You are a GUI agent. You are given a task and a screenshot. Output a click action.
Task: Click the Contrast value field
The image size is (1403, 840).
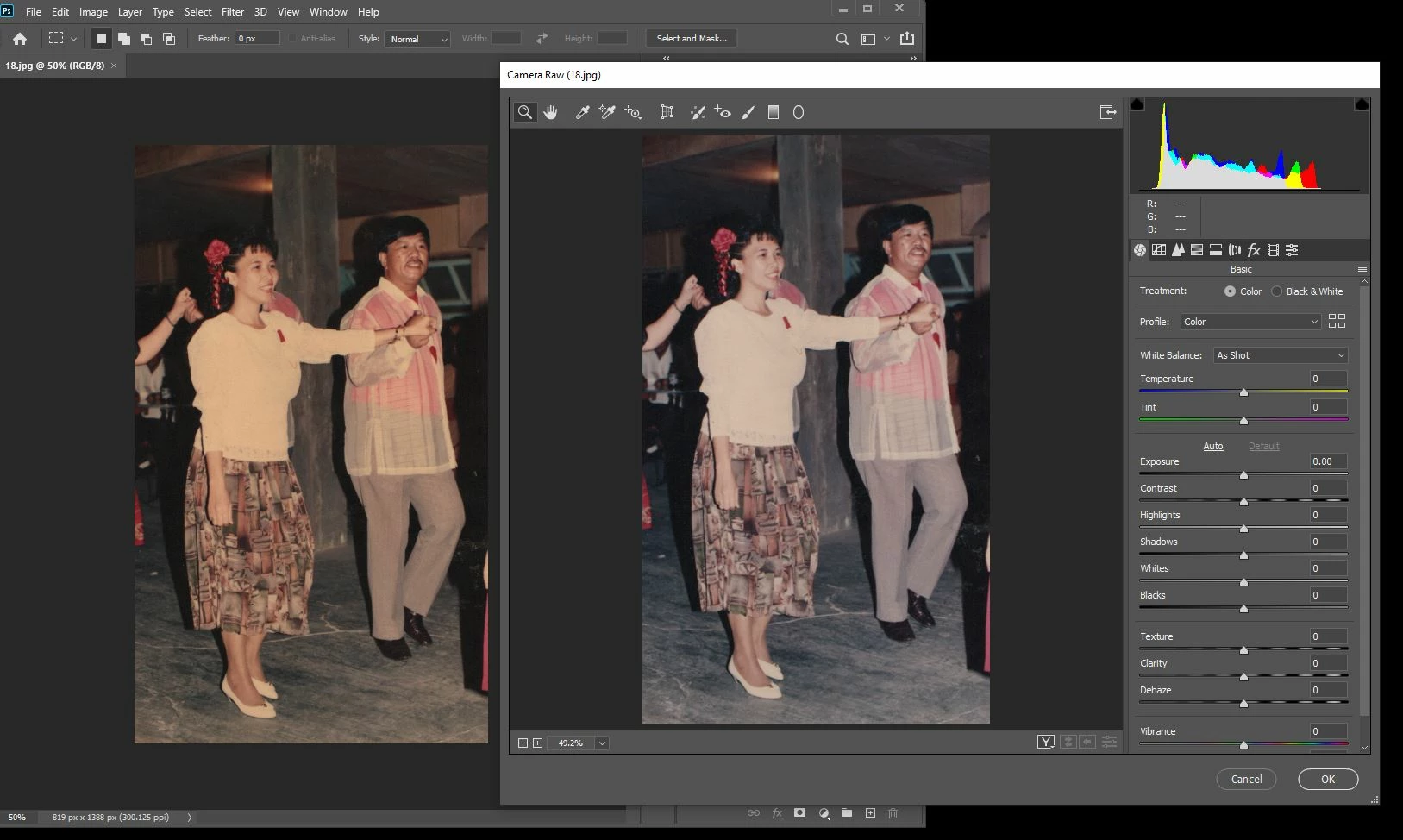pyautogui.click(x=1328, y=488)
